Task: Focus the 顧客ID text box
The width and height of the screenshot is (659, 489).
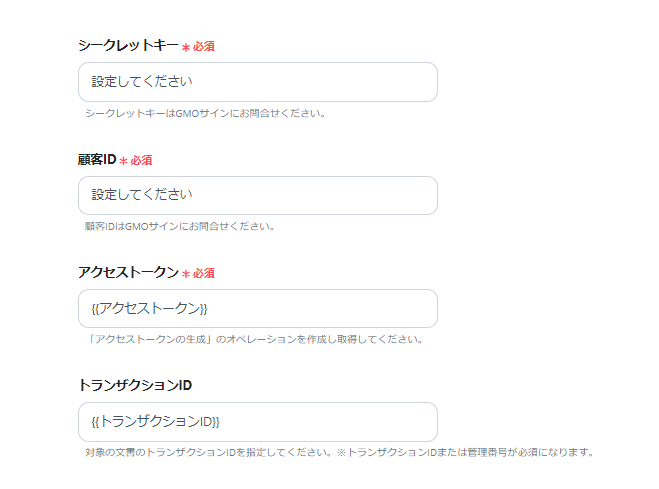Action: point(257,195)
